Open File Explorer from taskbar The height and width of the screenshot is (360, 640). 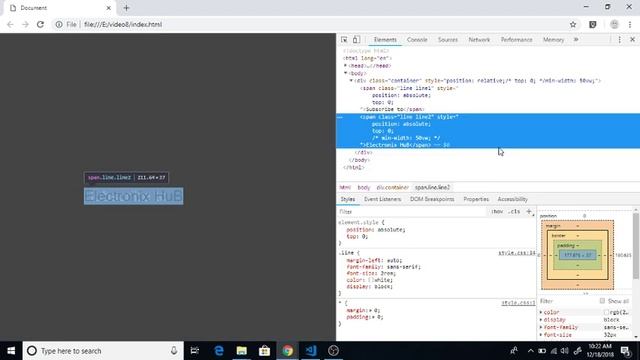242,351
